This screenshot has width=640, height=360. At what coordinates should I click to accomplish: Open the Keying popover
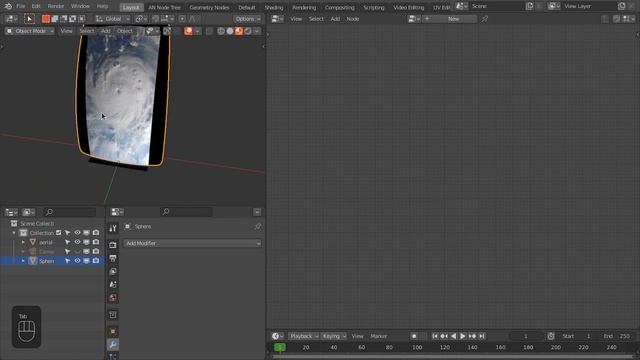point(334,336)
